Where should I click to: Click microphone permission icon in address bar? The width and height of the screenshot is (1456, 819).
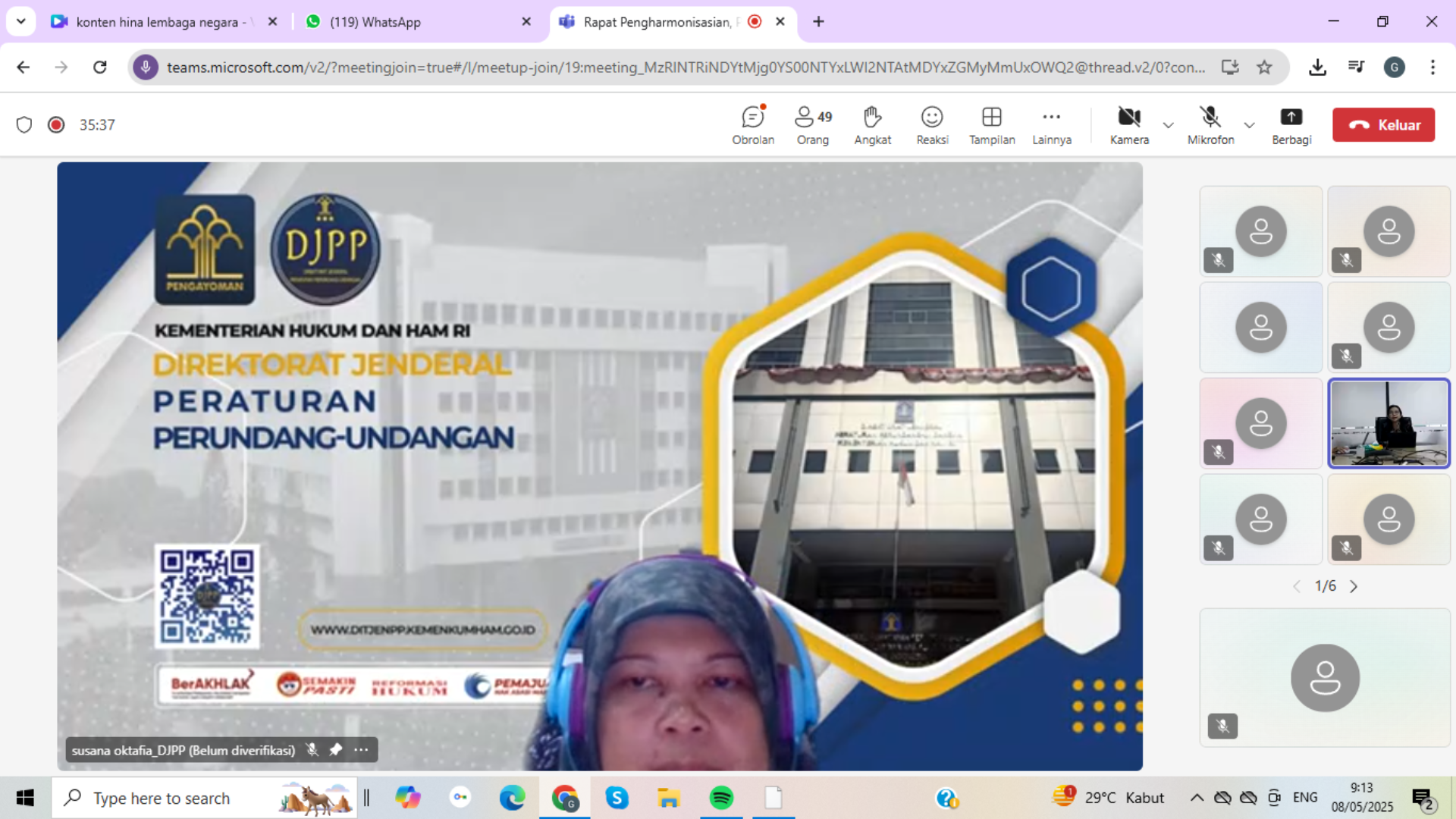point(146,67)
